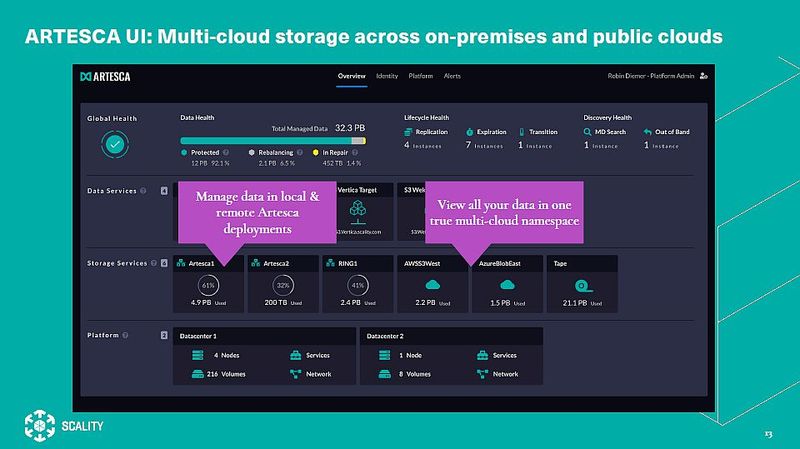Open the Datacenter 1 header
The width and height of the screenshot is (800, 449).
(264, 336)
